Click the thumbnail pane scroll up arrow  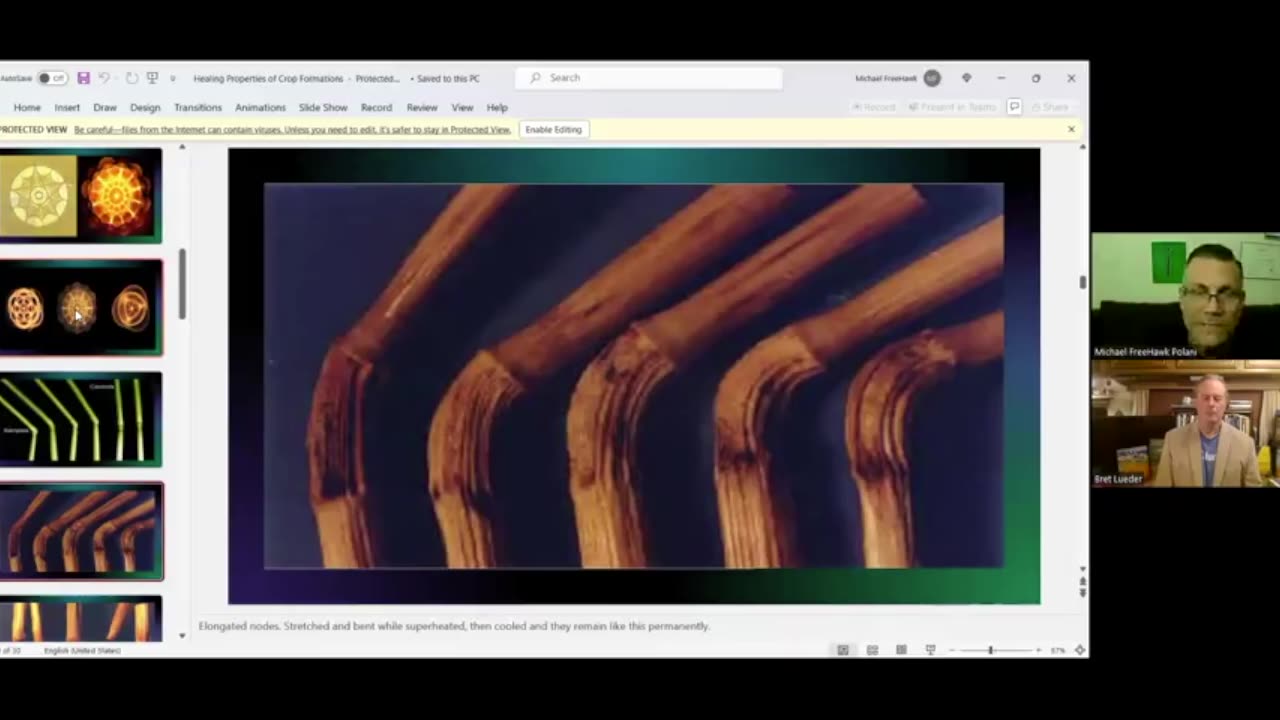coord(182,148)
